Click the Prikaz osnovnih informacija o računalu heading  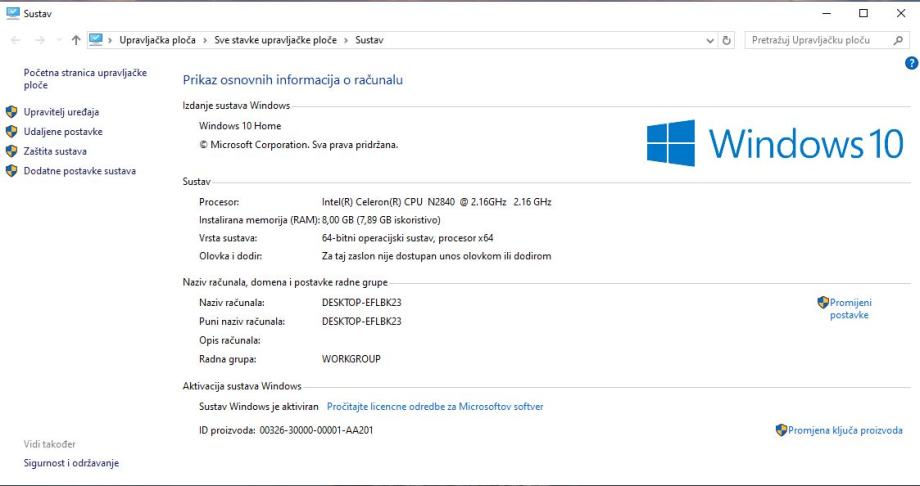pos(293,80)
